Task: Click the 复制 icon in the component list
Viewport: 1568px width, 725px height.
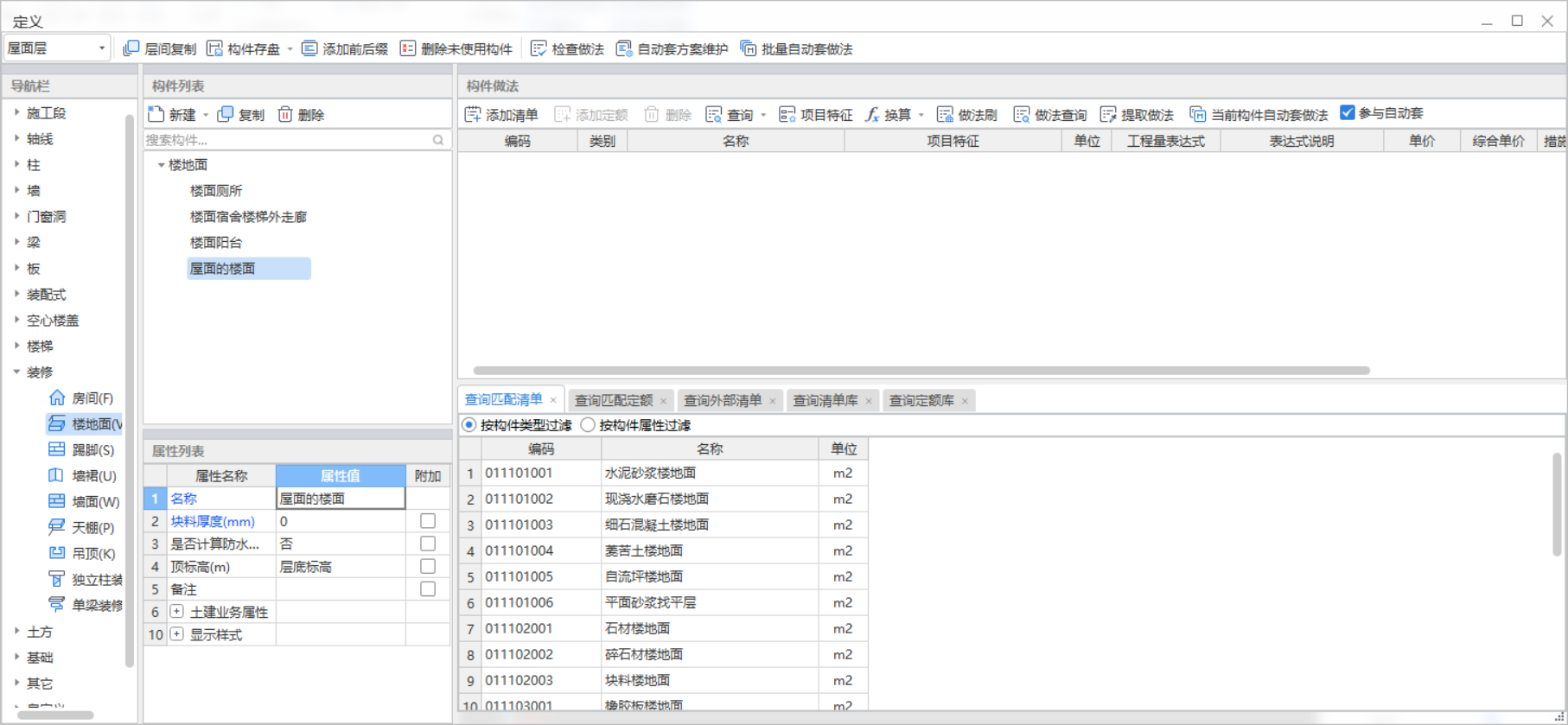Action: pos(226,114)
